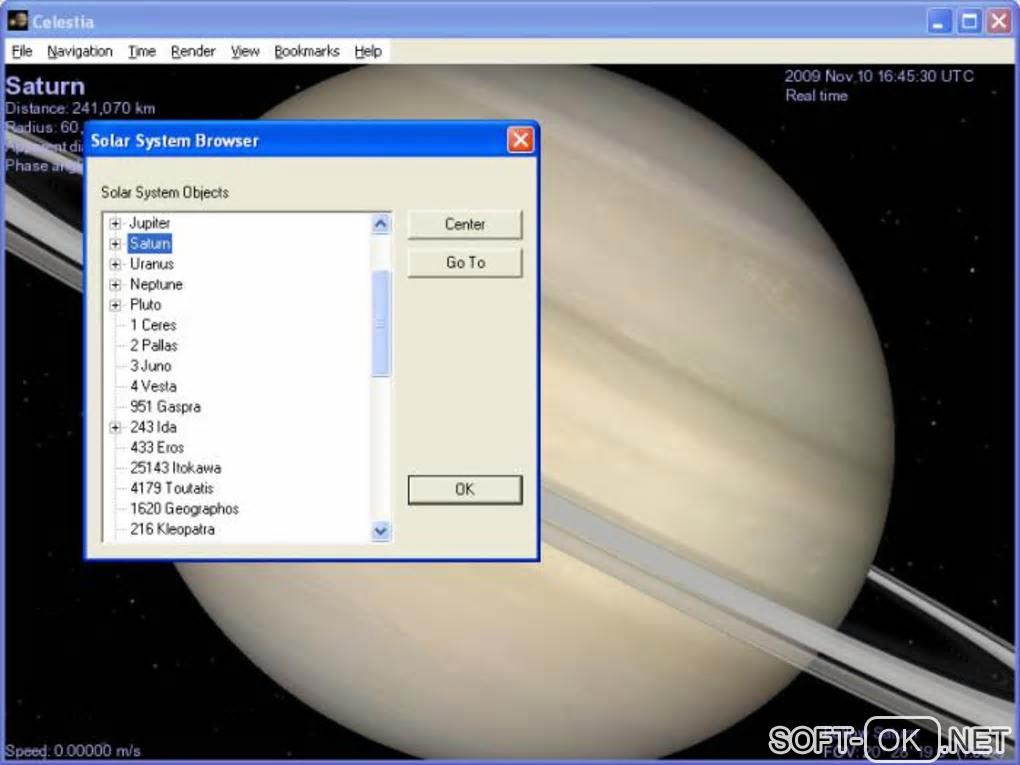The width and height of the screenshot is (1020, 765).
Task: Minimize the Celestia window
Action: [938, 21]
